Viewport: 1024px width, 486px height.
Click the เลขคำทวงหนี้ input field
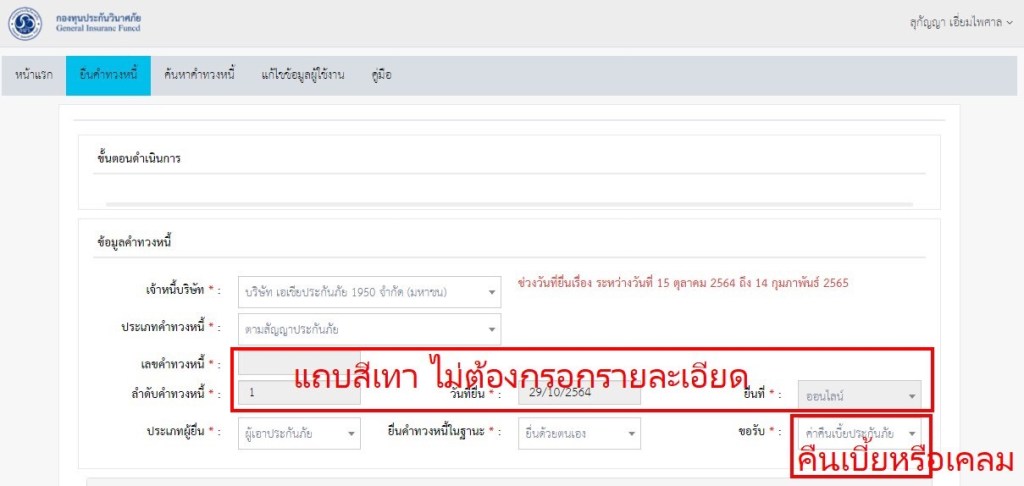[x=299, y=362]
